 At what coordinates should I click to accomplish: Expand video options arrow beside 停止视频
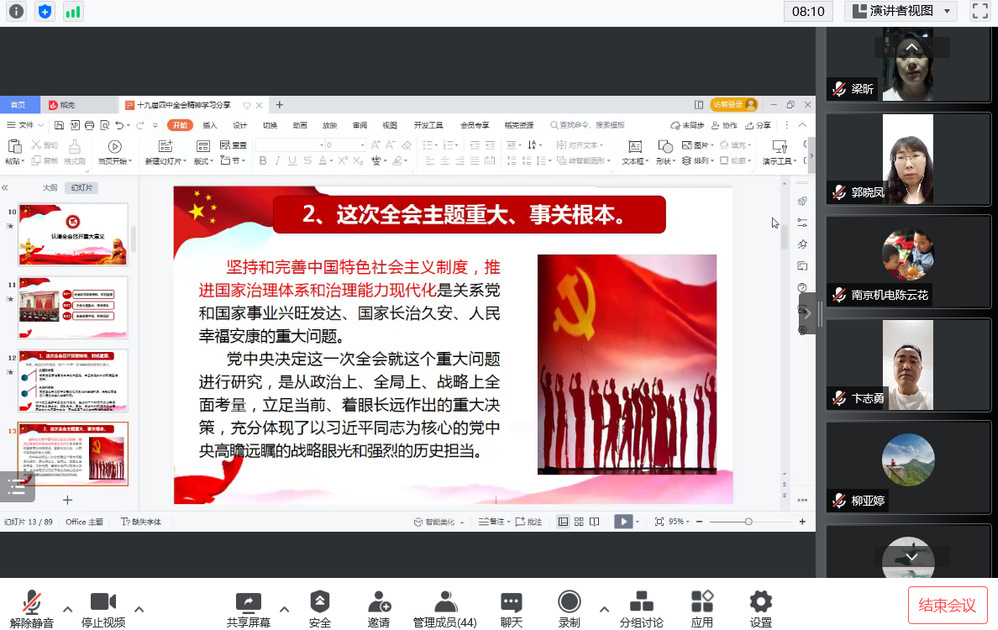(x=139, y=608)
